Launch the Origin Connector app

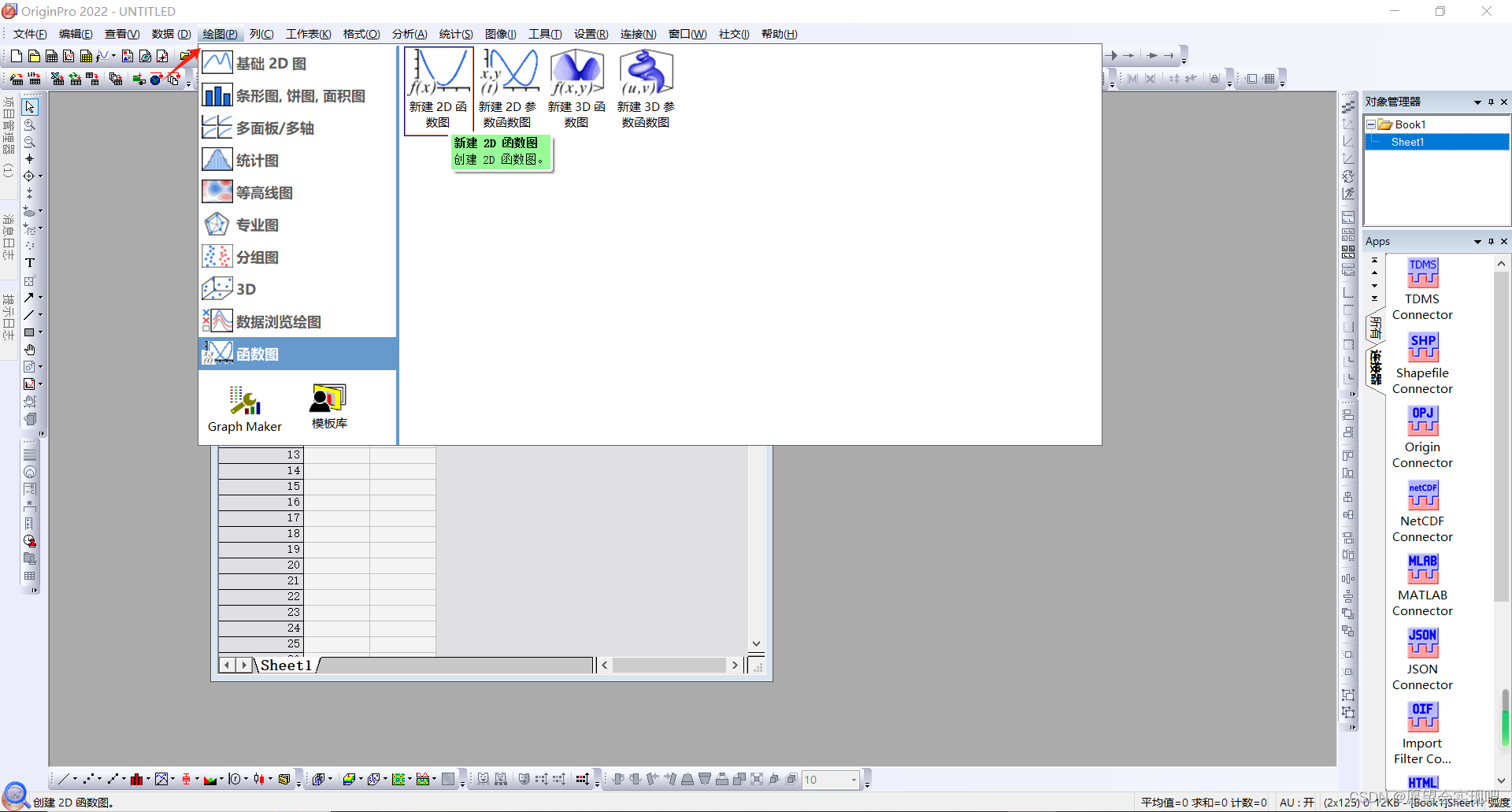coord(1422,438)
